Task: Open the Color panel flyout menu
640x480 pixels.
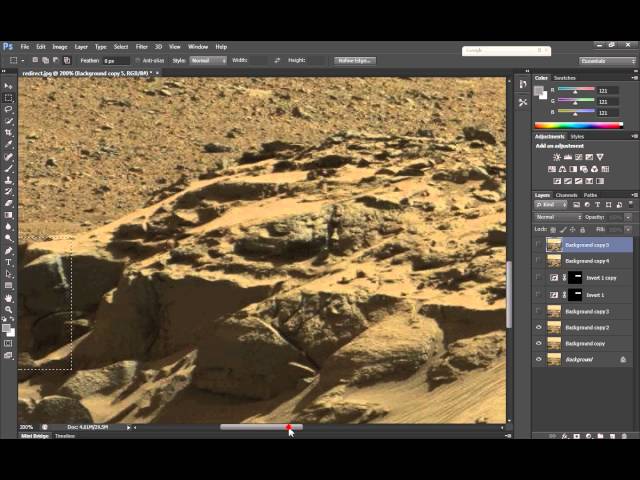Action: pyautogui.click(x=635, y=78)
